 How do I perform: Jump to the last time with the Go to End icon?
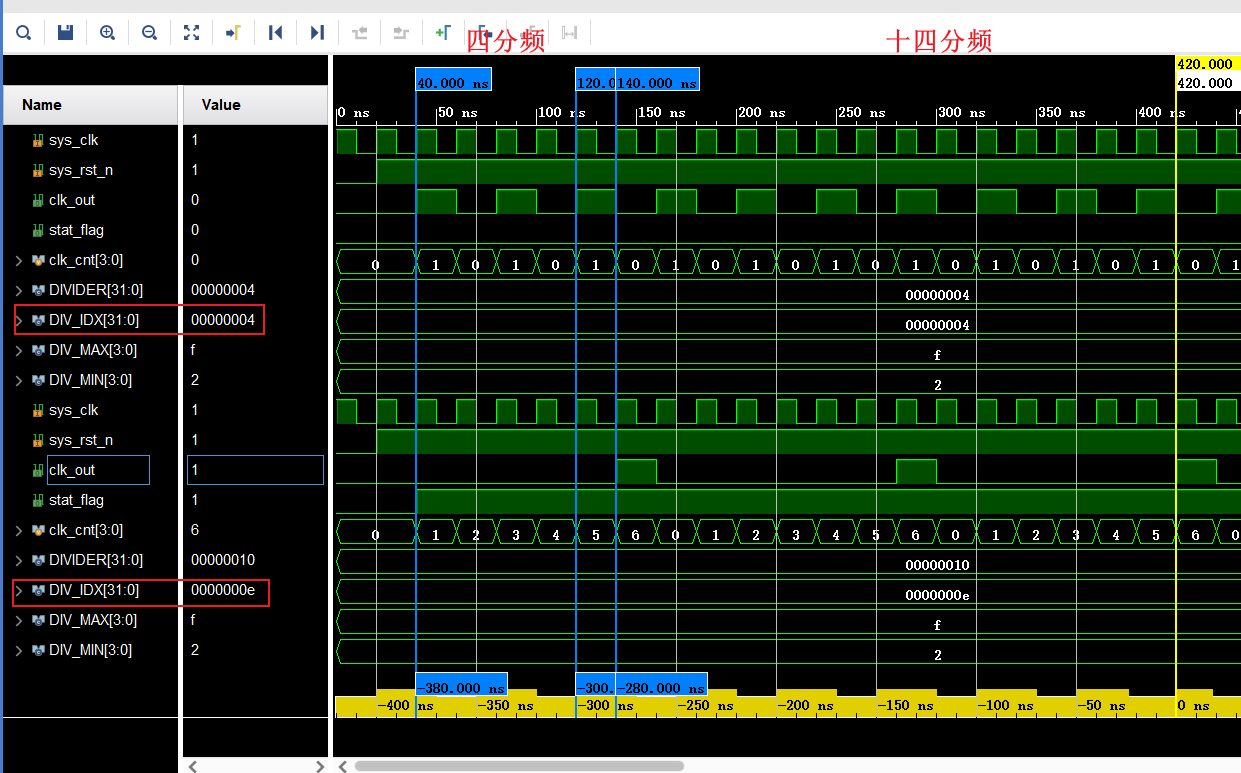click(x=317, y=33)
